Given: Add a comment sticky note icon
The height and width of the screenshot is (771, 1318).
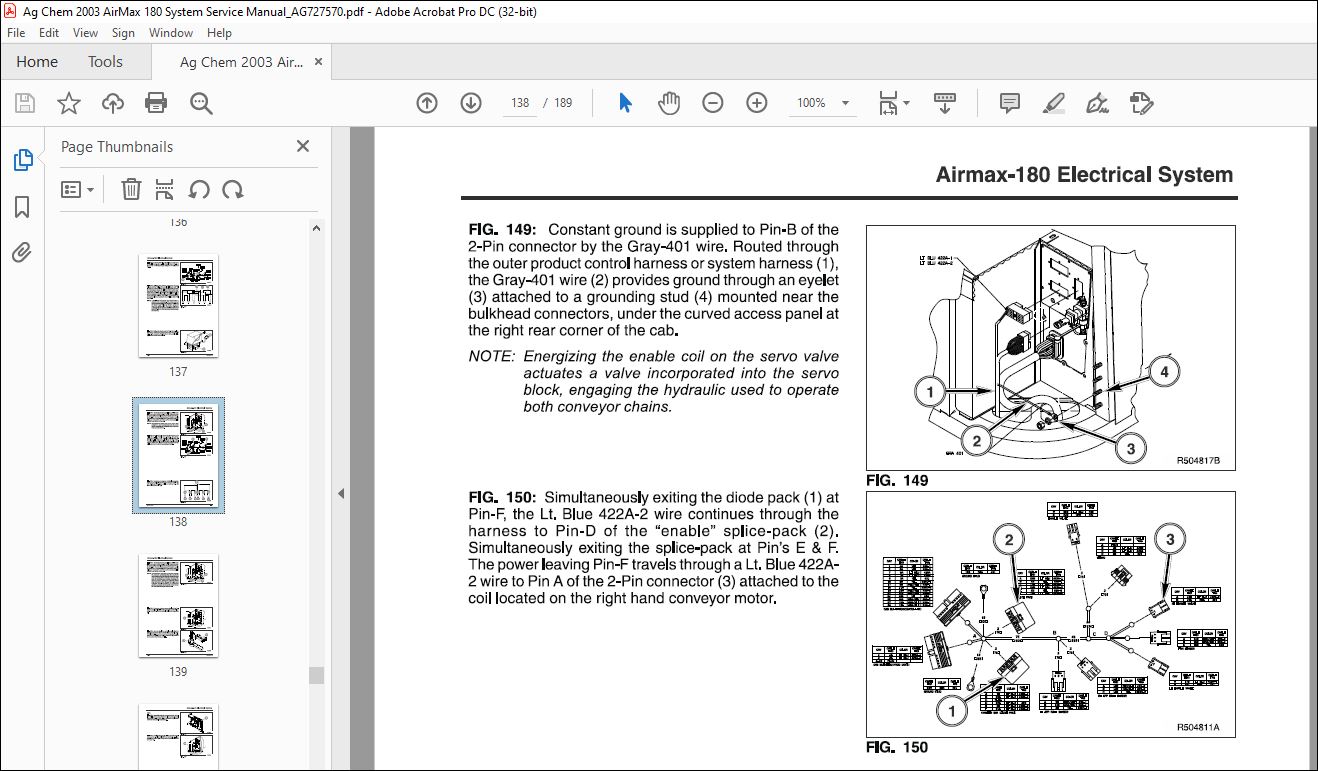Looking at the screenshot, I should point(1010,103).
